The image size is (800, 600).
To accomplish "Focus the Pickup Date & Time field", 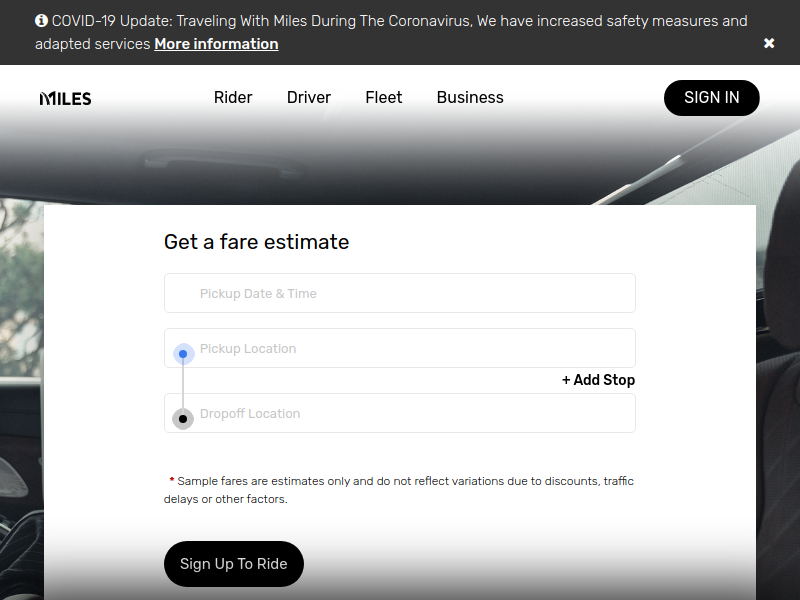I will click(399, 293).
